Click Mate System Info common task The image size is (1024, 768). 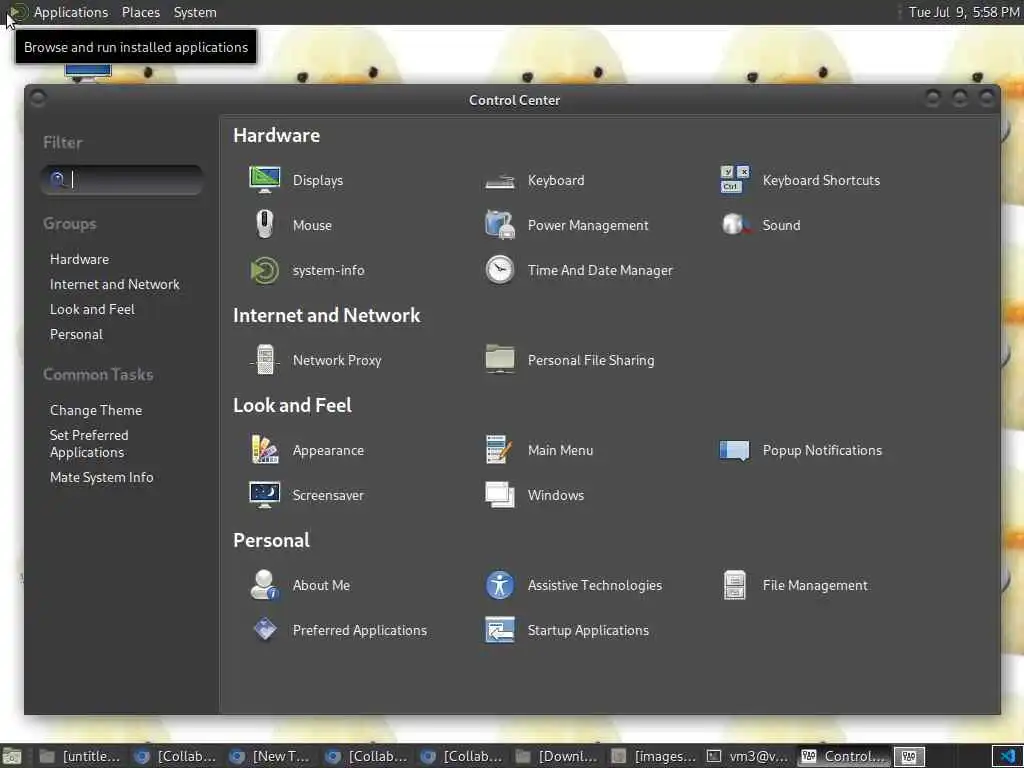(x=101, y=477)
